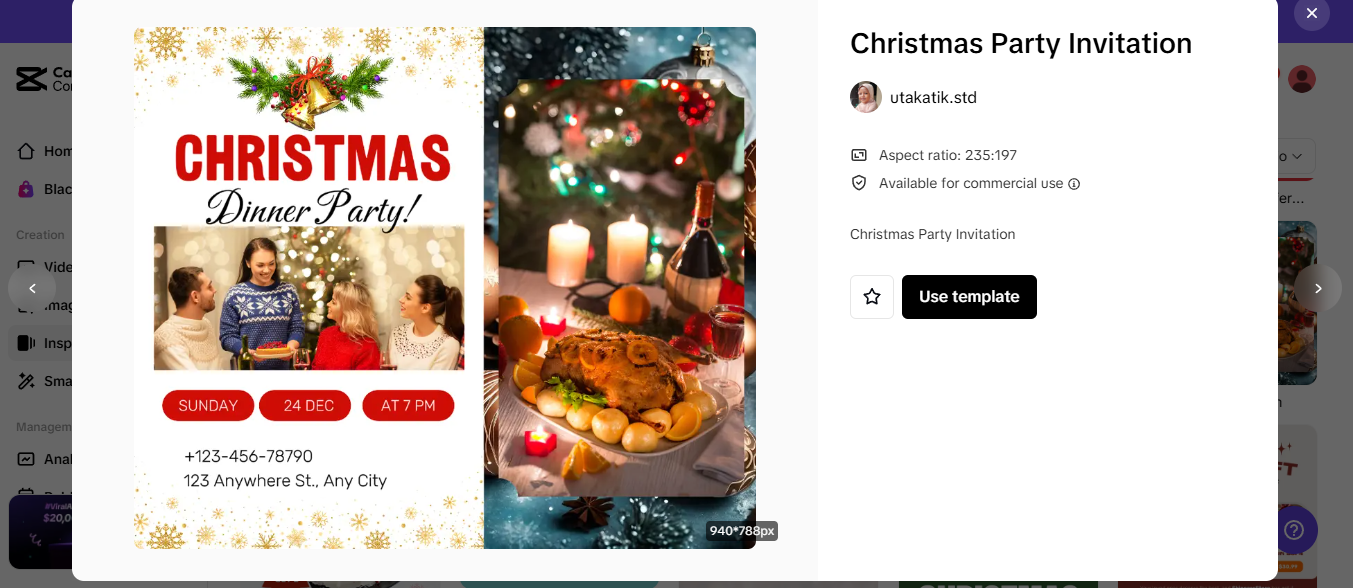Expand the dropdown chevron behind the dialog
The height and width of the screenshot is (588, 1353).
1297,157
